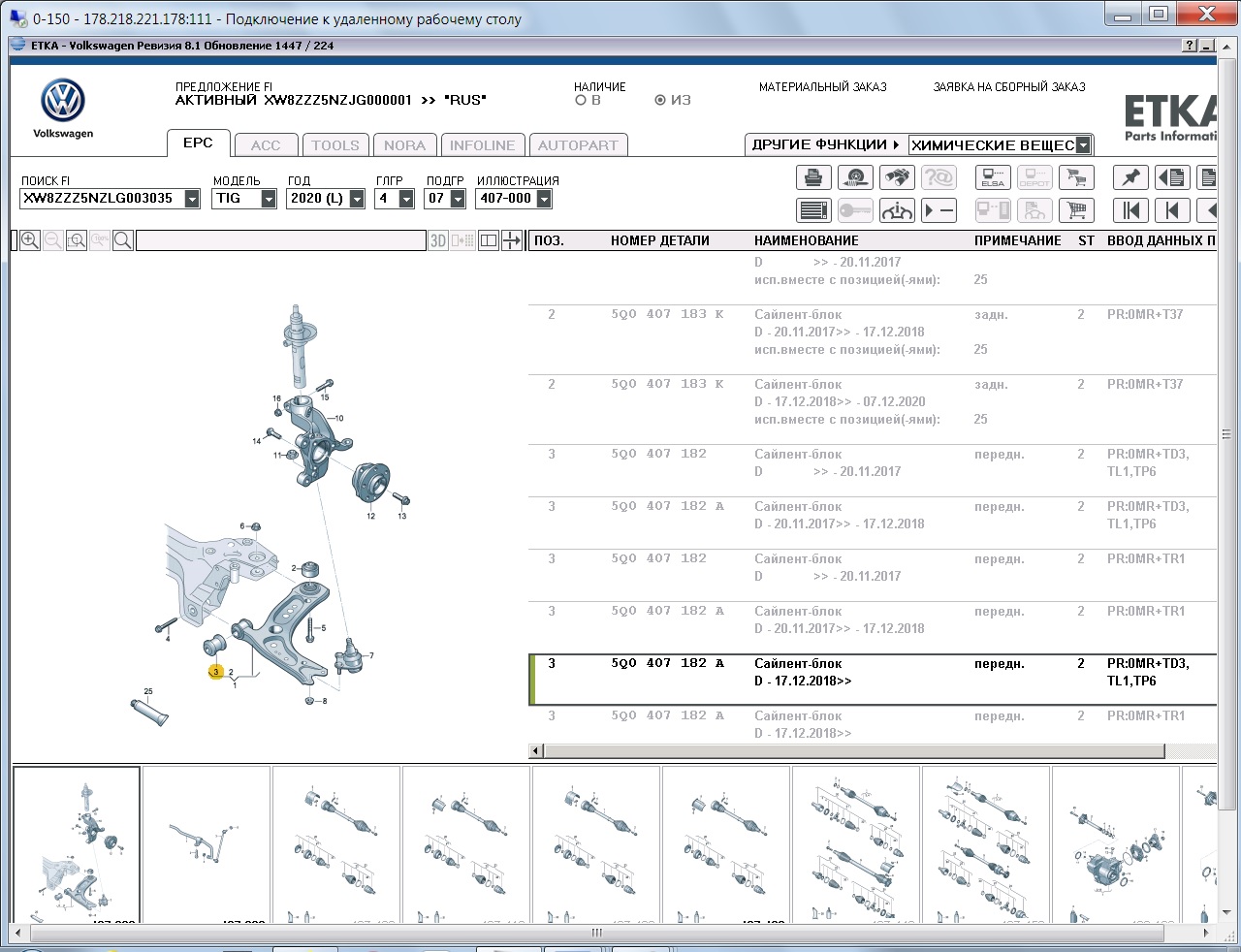The height and width of the screenshot is (952, 1241).
Task: Open the МОДЕЛЬ TIG dropdown
Action: pyautogui.click(x=269, y=199)
